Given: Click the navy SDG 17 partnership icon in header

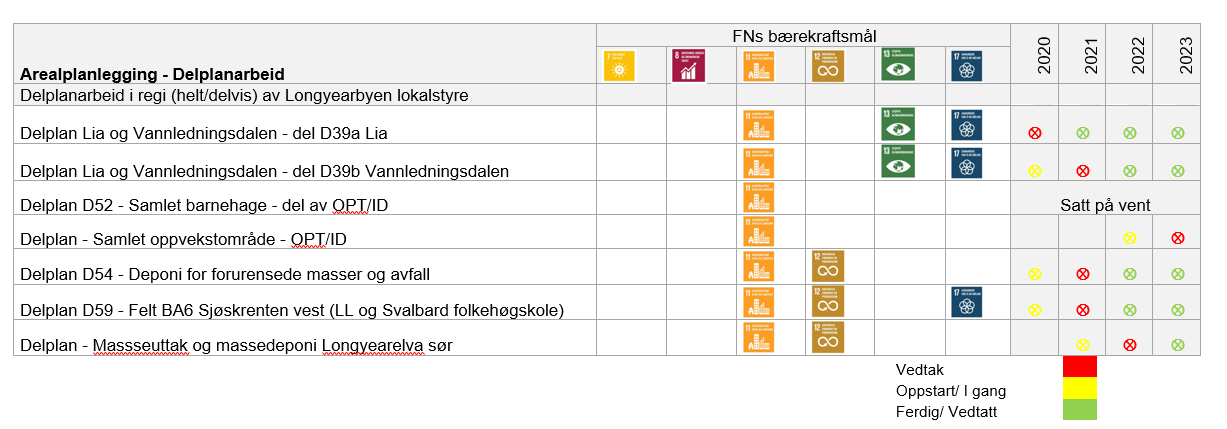Looking at the screenshot, I should (967, 65).
